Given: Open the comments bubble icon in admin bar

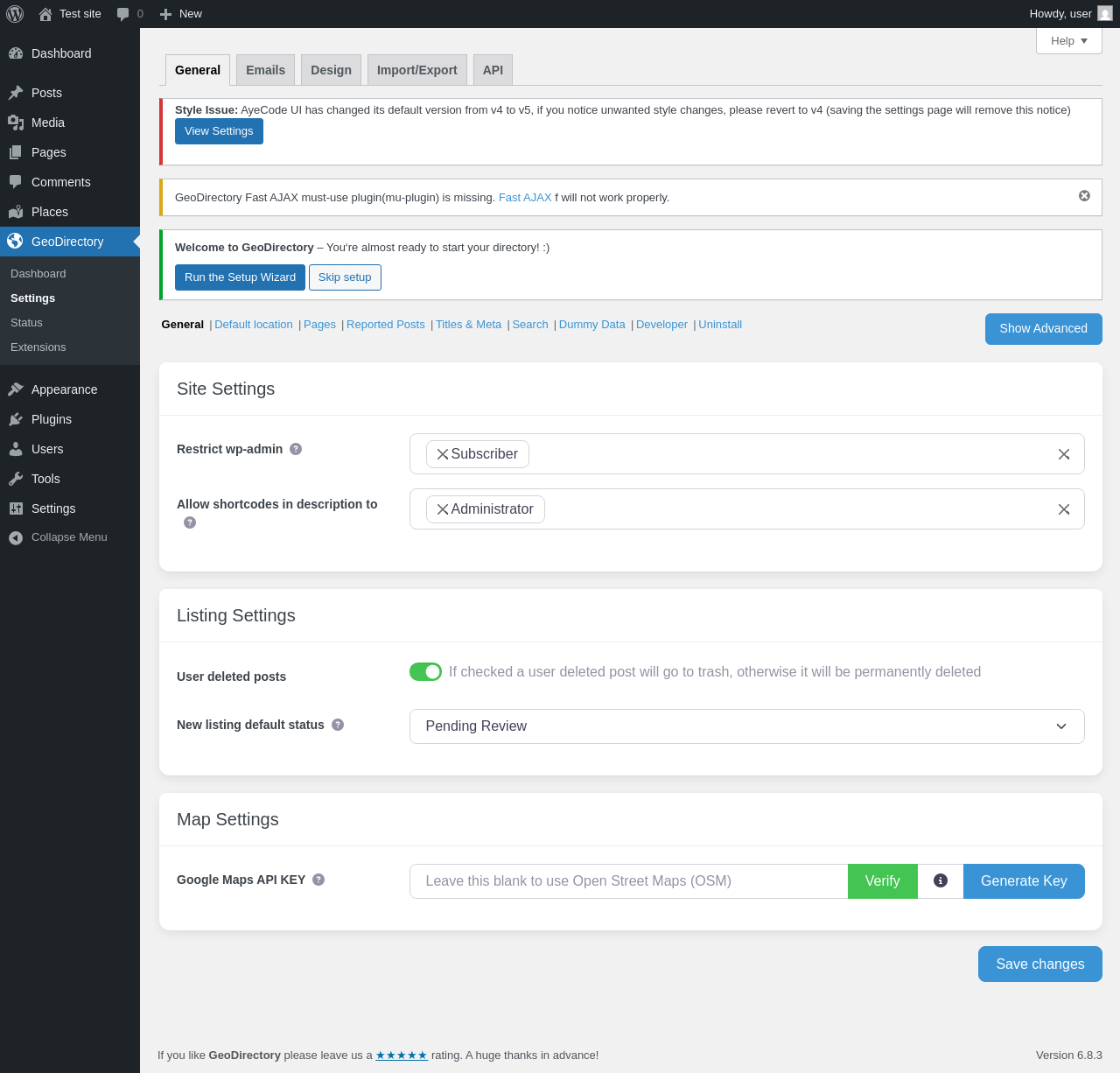Looking at the screenshot, I should click(123, 14).
